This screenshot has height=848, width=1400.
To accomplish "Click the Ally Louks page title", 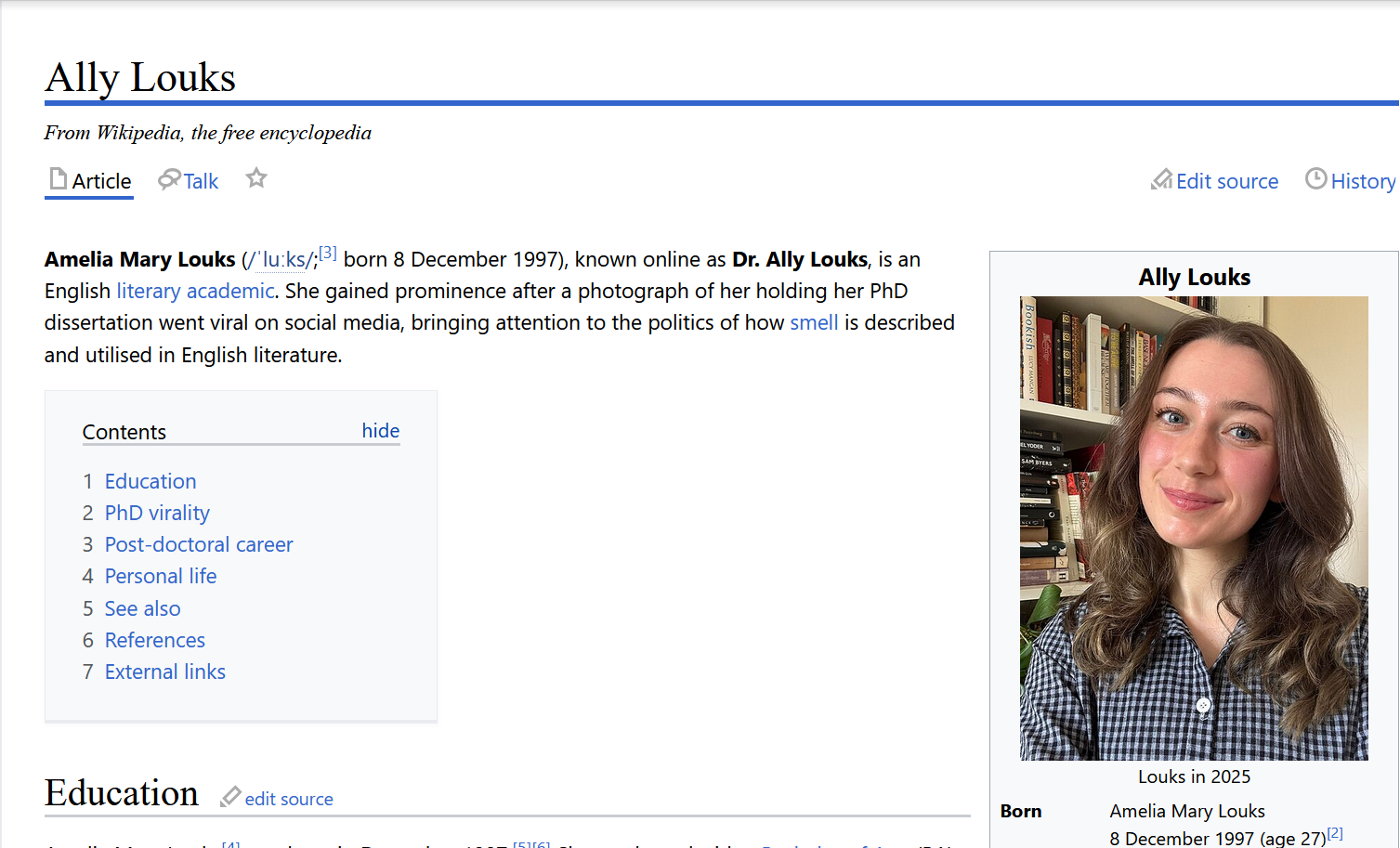I will click(140, 77).
